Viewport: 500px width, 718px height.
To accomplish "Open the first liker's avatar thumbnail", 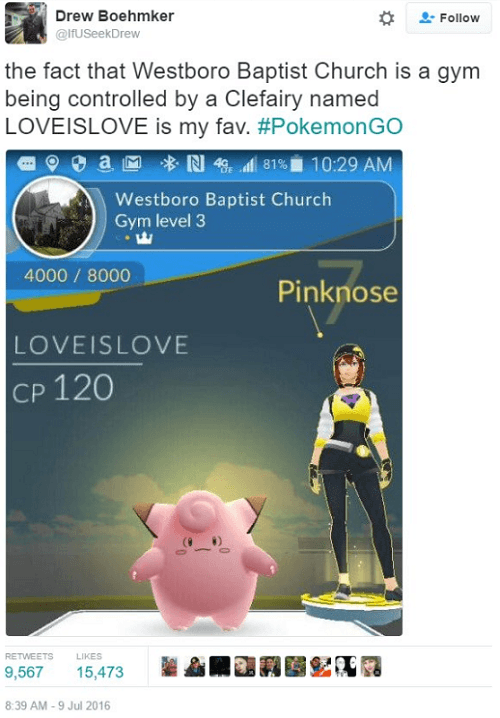I will [169, 667].
